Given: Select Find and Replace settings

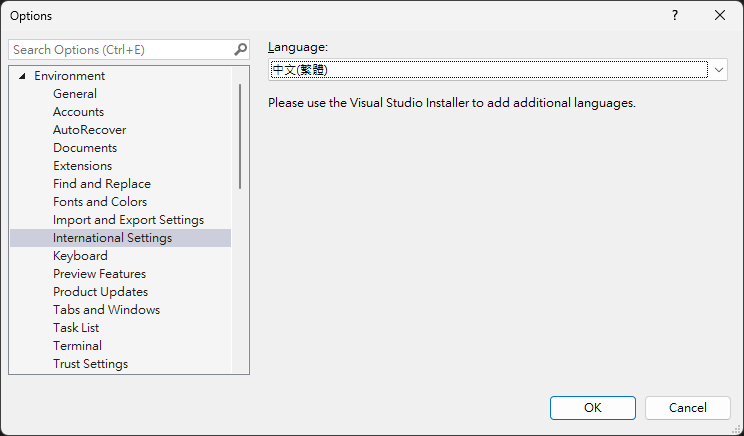Looking at the screenshot, I should [102, 184].
